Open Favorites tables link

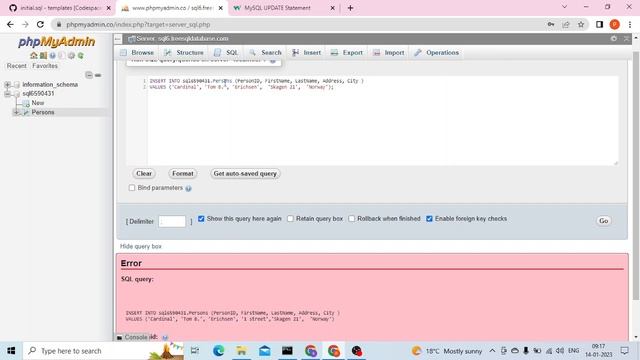coord(45,66)
